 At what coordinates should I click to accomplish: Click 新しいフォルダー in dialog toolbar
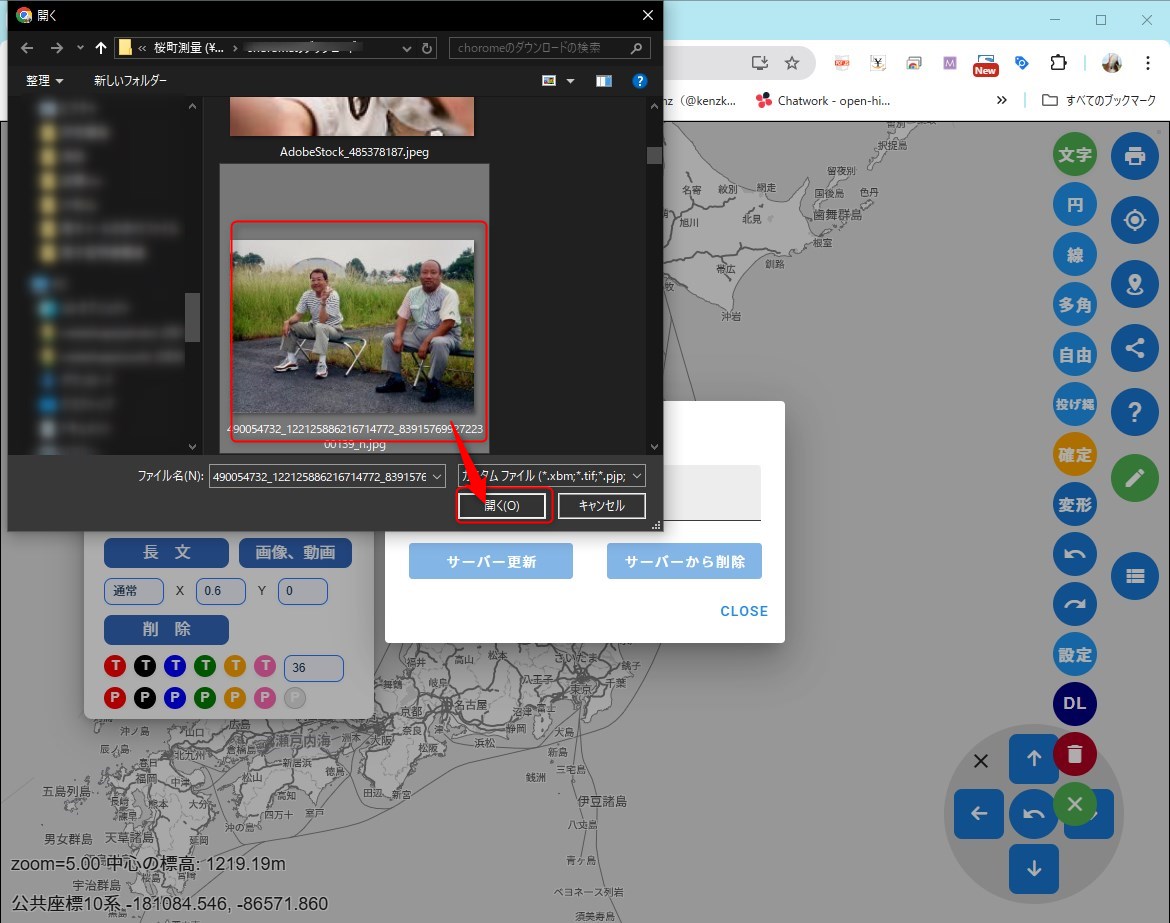130,80
